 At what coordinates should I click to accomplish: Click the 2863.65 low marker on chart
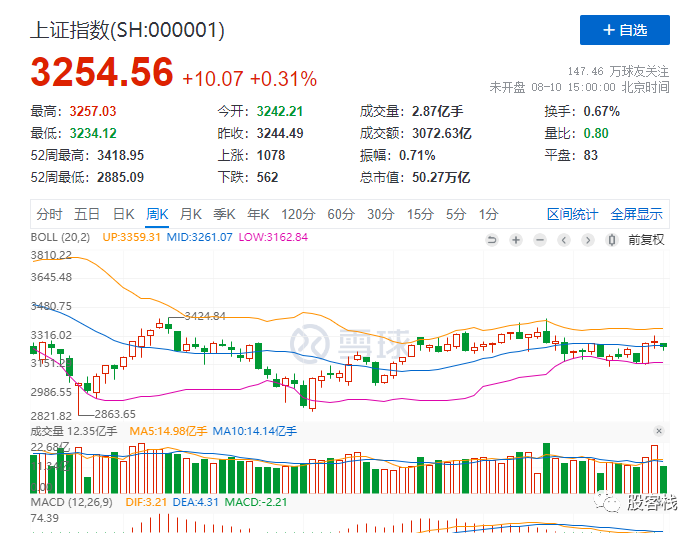[x=115, y=414]
